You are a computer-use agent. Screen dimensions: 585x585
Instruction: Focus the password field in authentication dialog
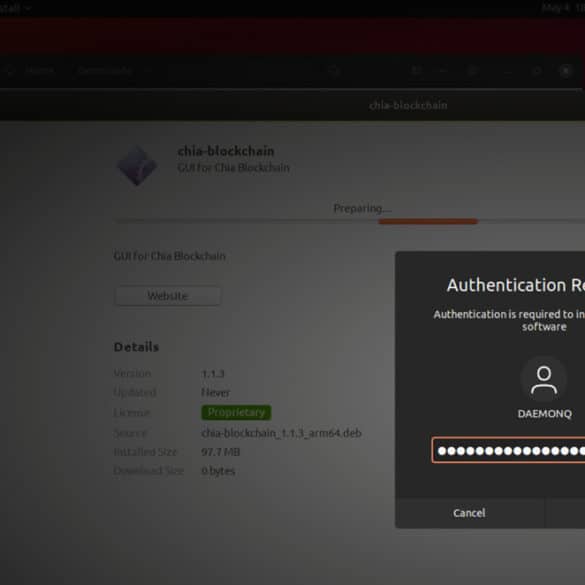coord(508,450)
